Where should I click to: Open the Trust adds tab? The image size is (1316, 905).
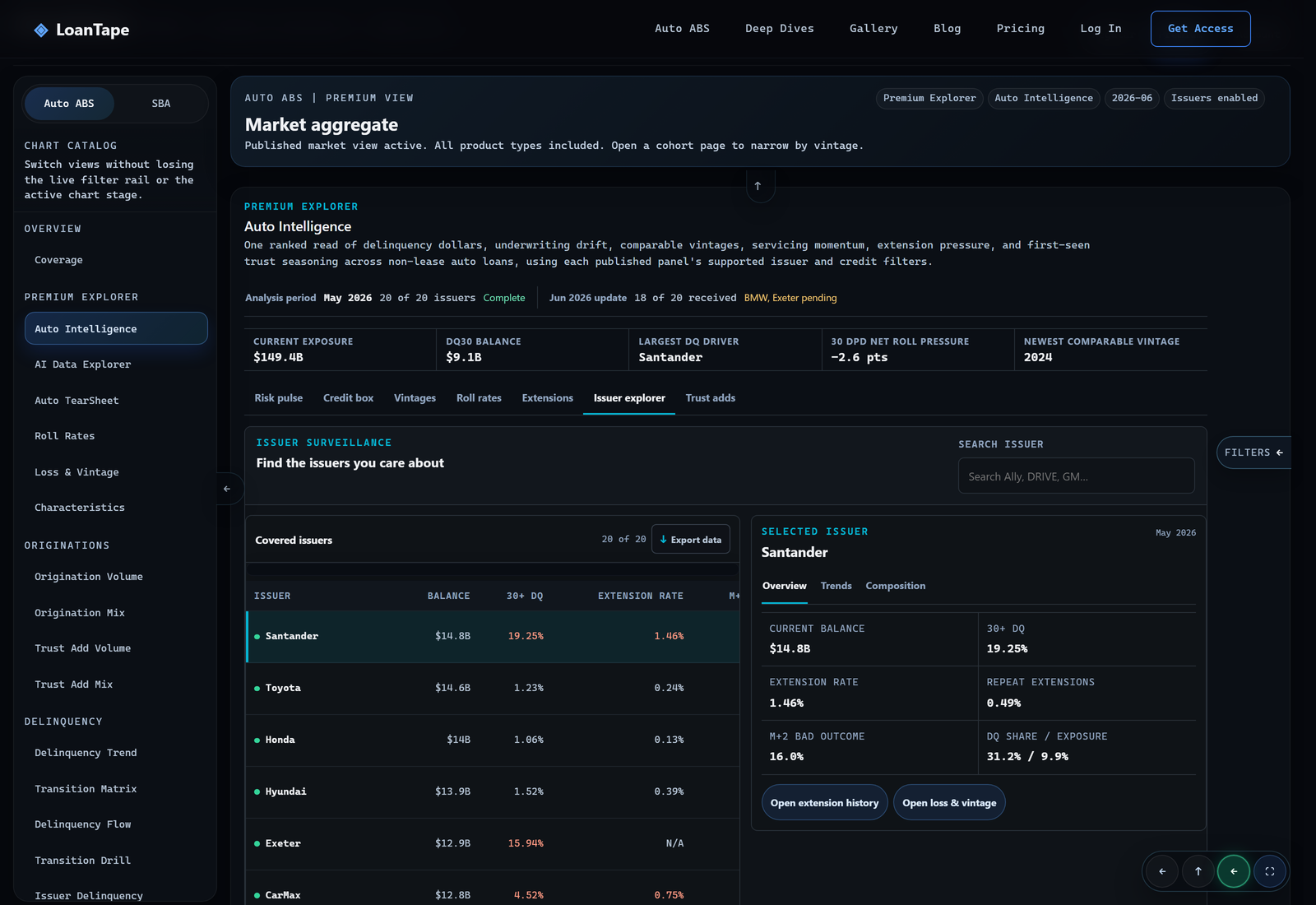coord(711,398)
